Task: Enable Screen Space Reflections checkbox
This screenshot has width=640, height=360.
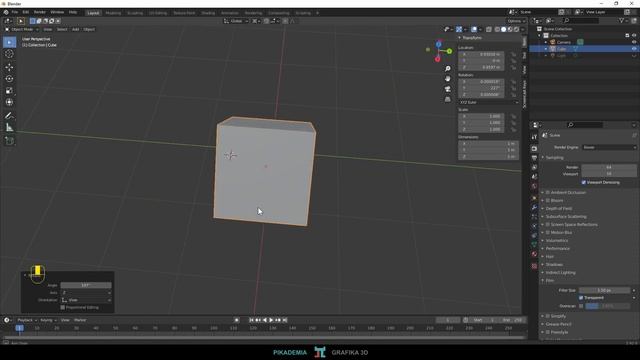Action: [x=548, y=224]
